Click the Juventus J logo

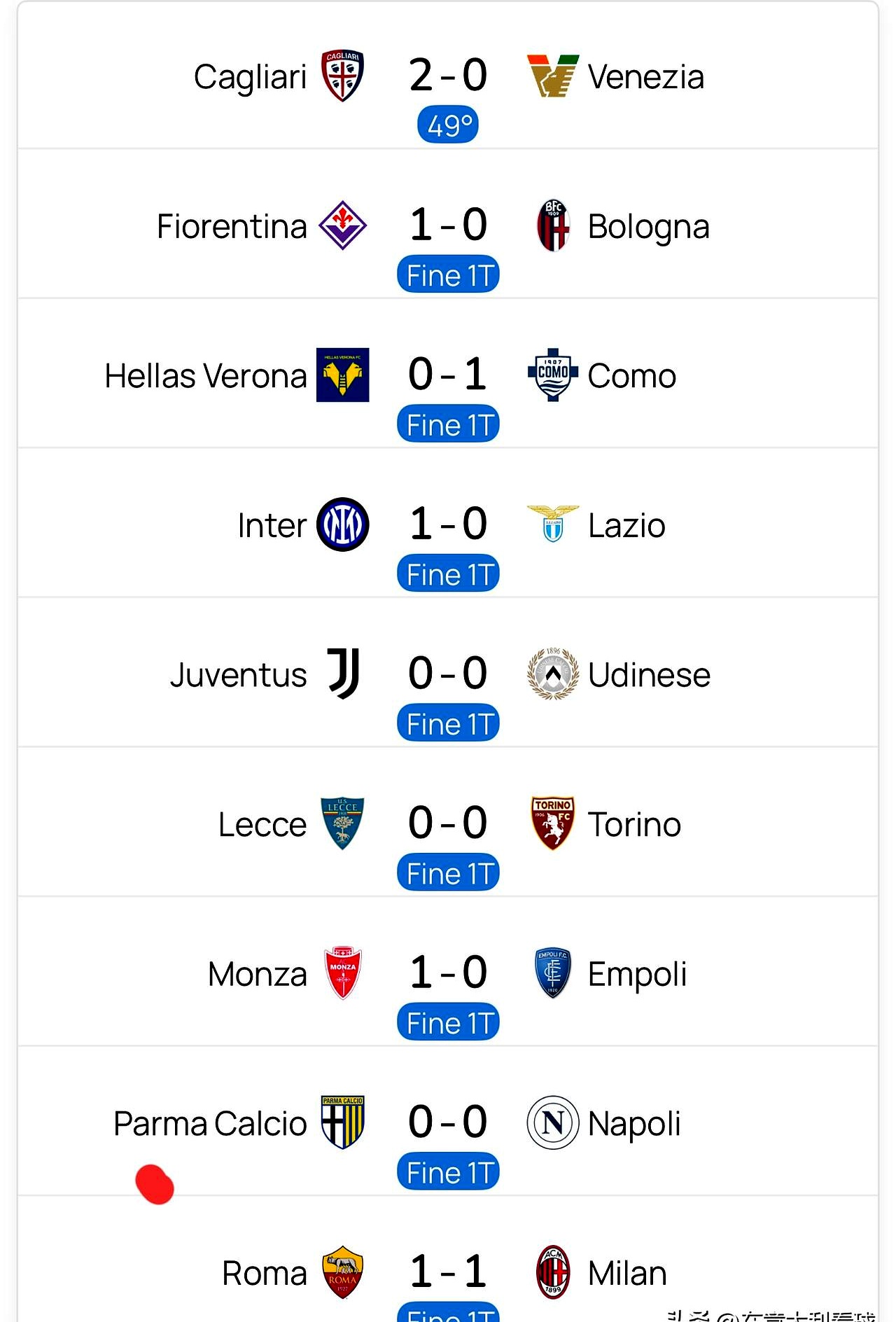(x=344, y=674)
